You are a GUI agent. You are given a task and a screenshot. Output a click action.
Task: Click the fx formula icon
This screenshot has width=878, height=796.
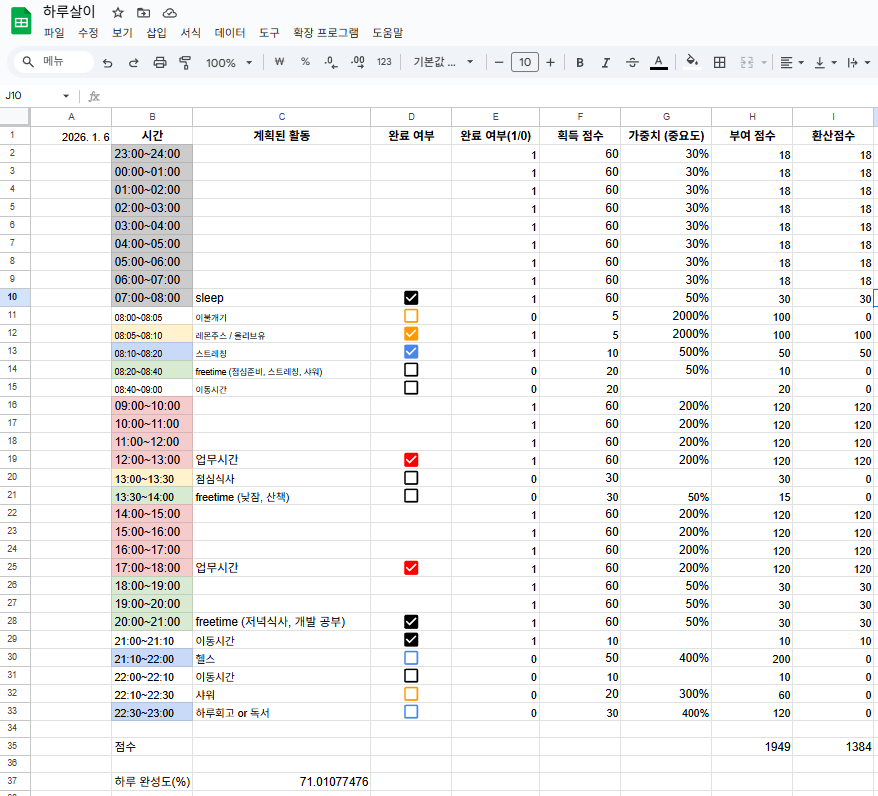94,96
